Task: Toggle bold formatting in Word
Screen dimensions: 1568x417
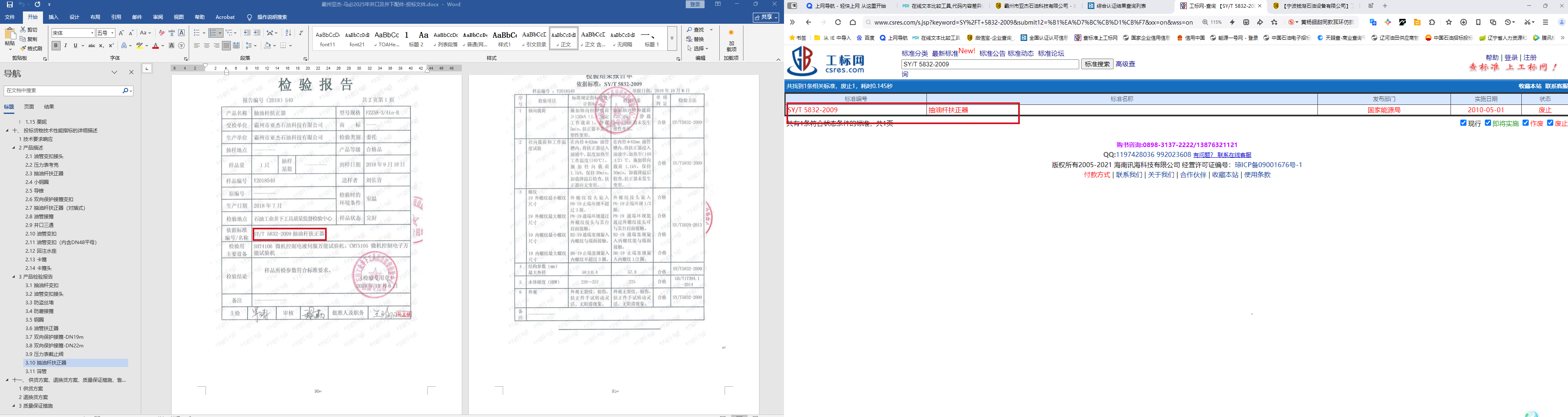Action: click(56, 45)
